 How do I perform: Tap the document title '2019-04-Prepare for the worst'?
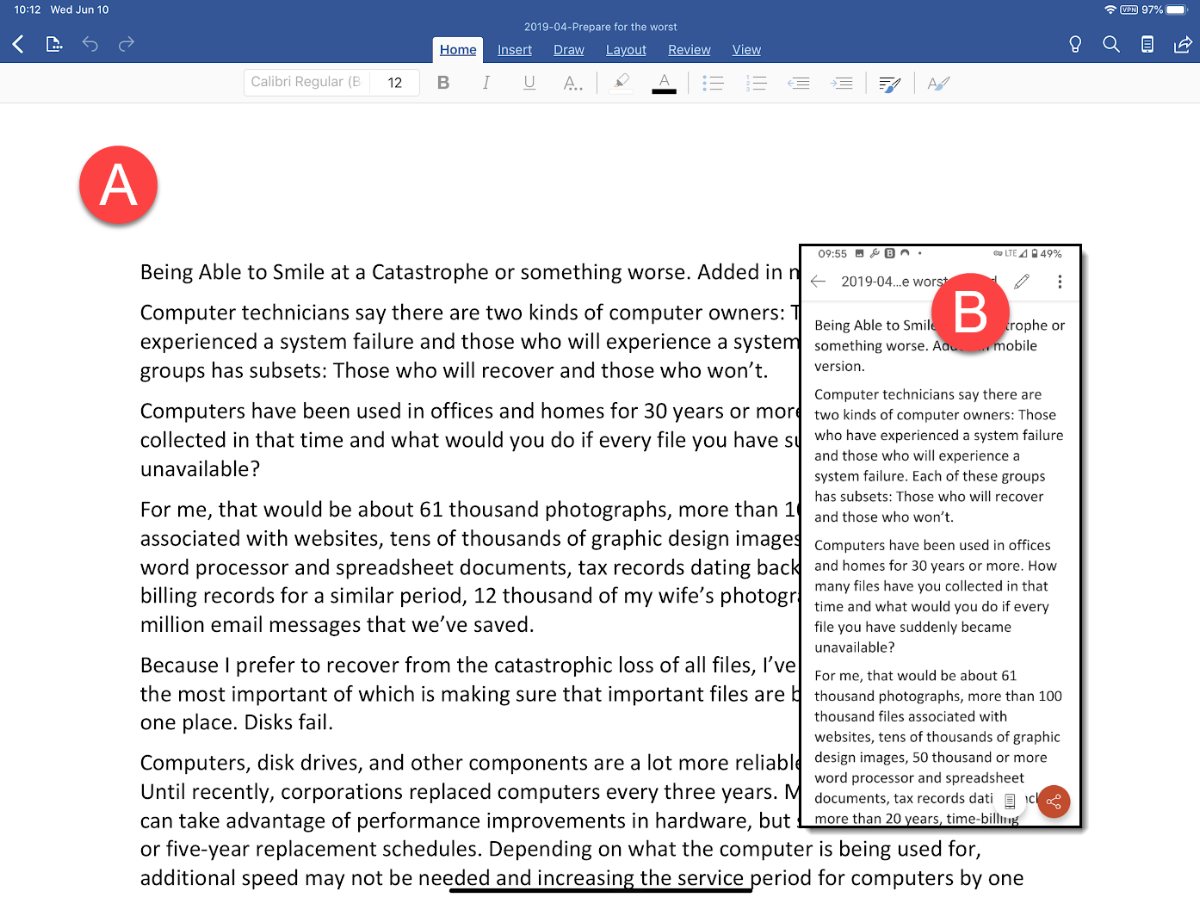point(600,27)
